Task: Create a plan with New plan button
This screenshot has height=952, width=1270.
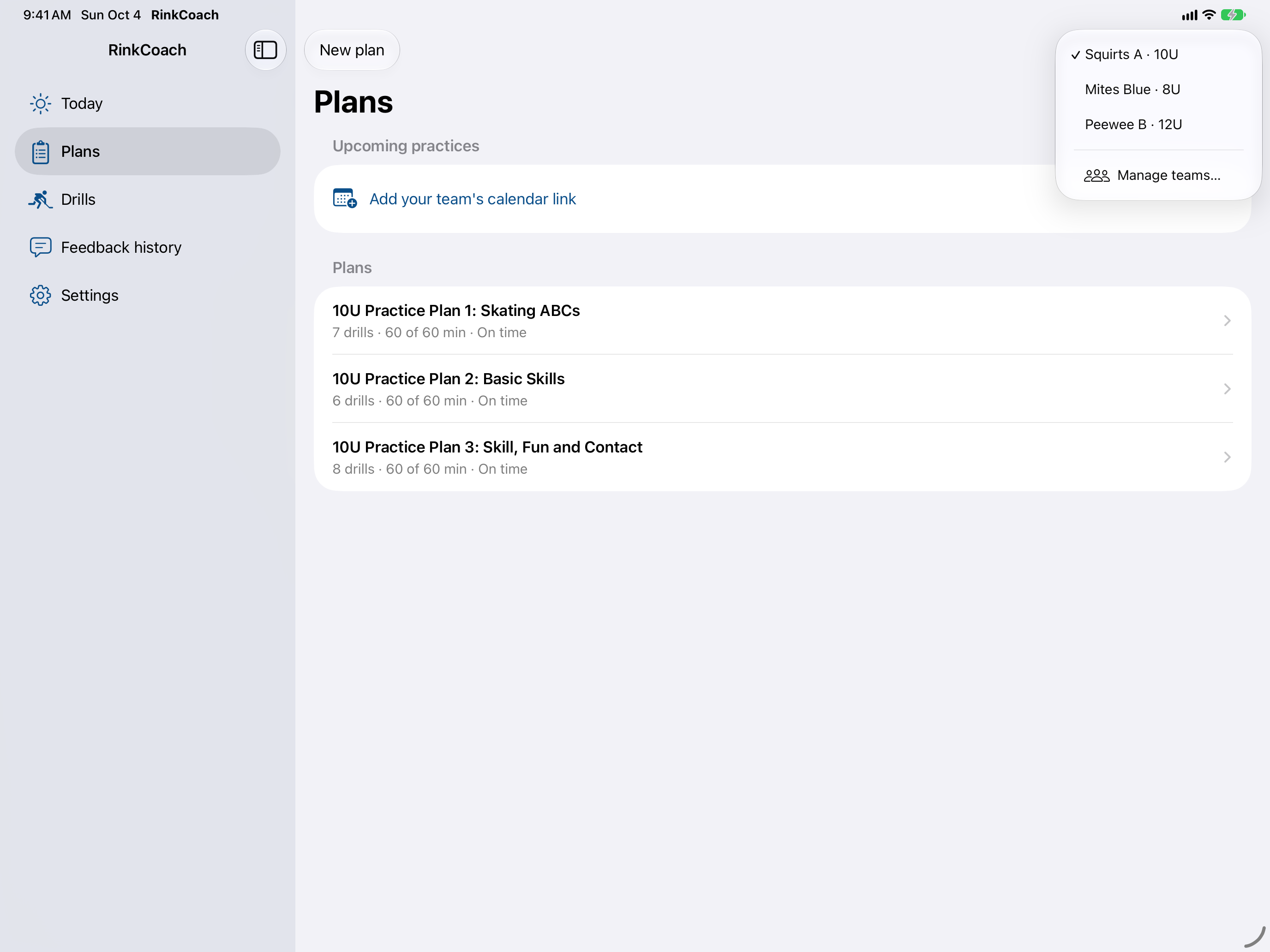Action: 352,50
